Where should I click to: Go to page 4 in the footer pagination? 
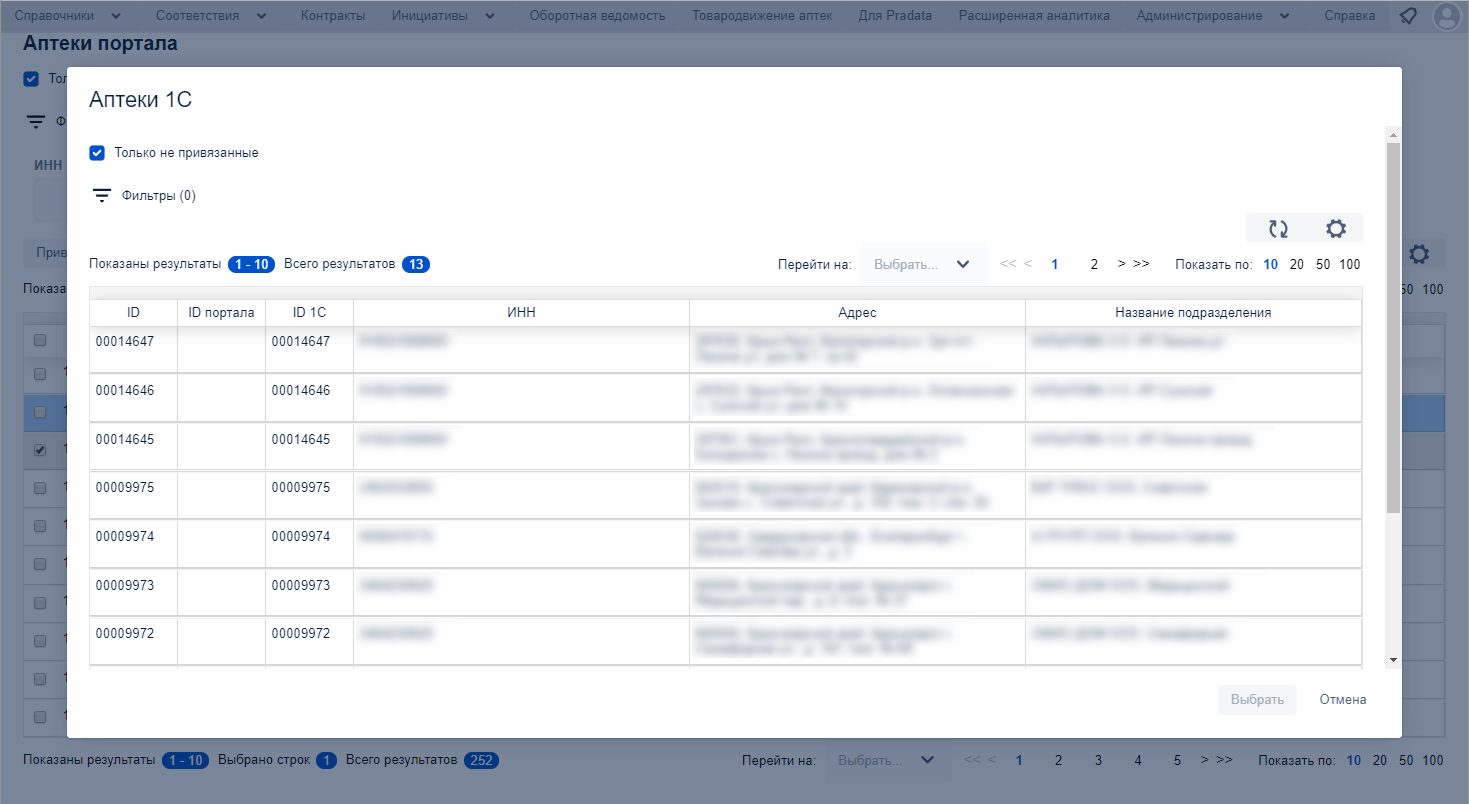(1138, 760)
